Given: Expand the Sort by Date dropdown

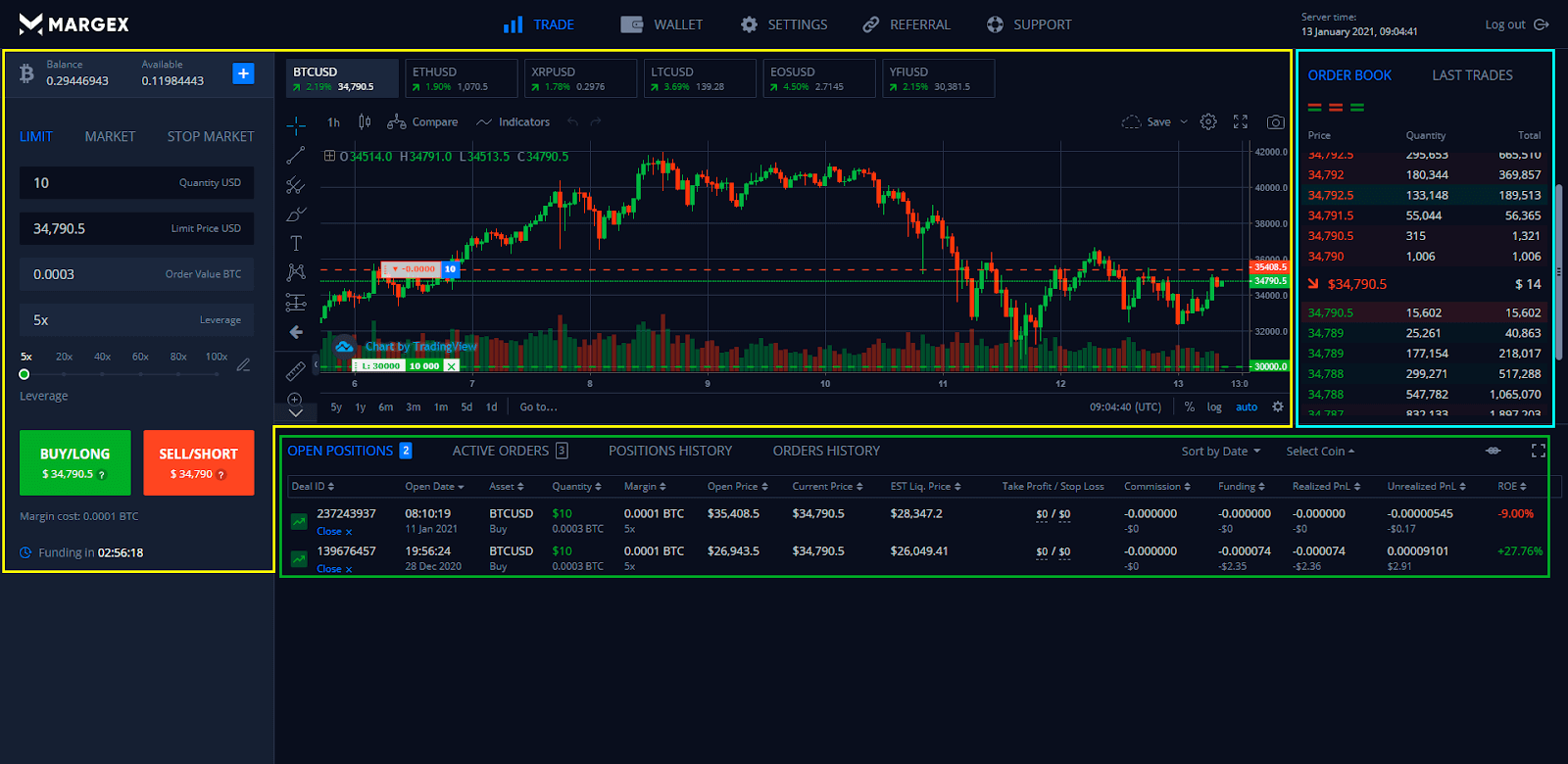Looking at the screenshot, I should click(x=1220, y=452).
